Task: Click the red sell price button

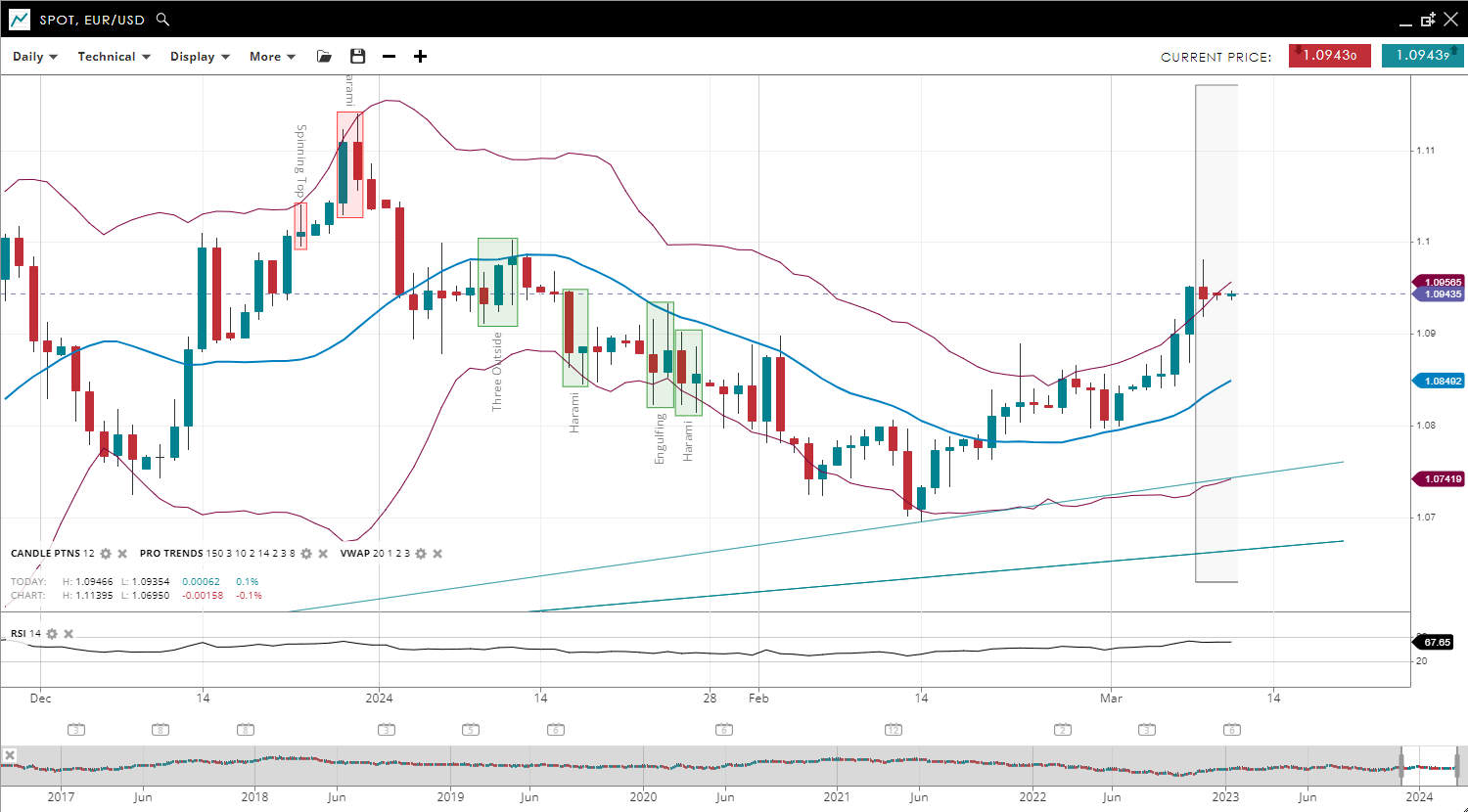Action: pos(1329,56)
